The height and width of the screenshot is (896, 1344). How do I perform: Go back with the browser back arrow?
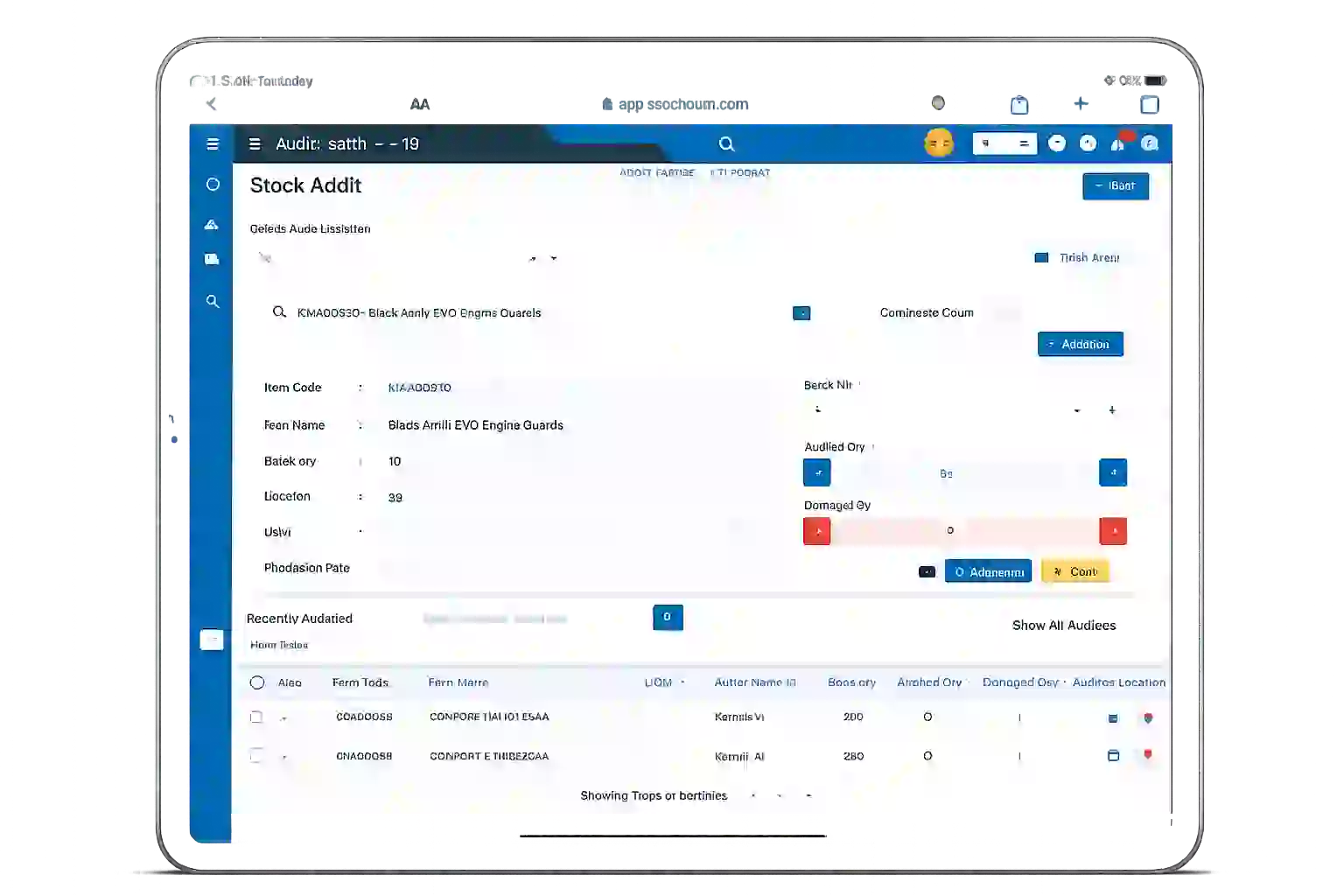[x=211, y=104]
